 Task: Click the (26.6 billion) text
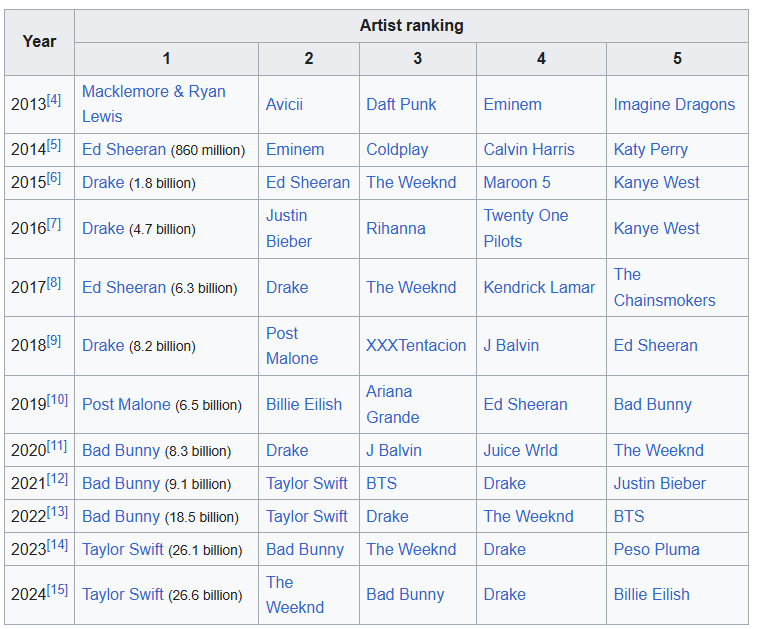[205, 595]
